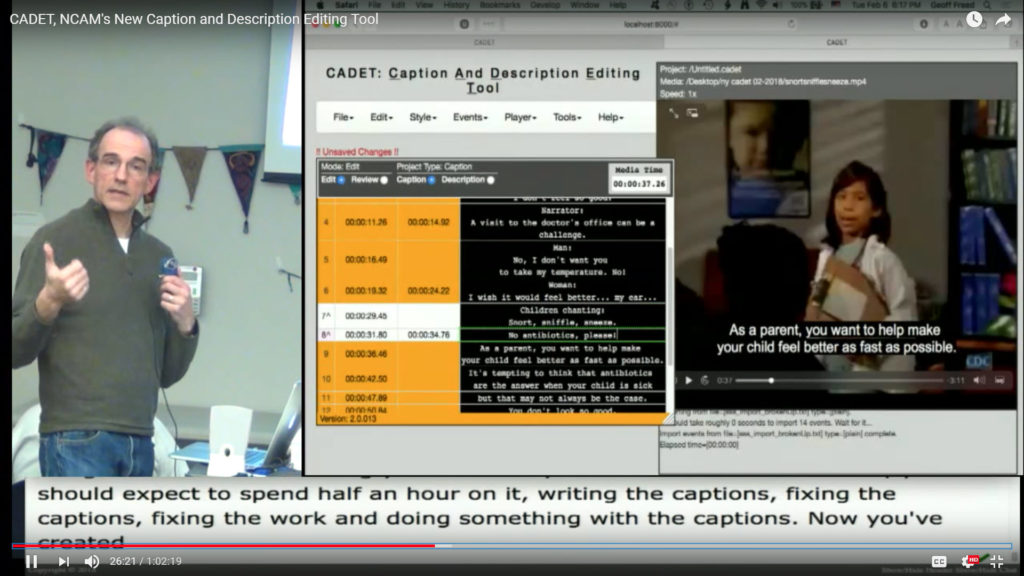The image size is (1024, 576).
Task: Click the pop-out icon above CADET video
Action: [x=692, y=113]
